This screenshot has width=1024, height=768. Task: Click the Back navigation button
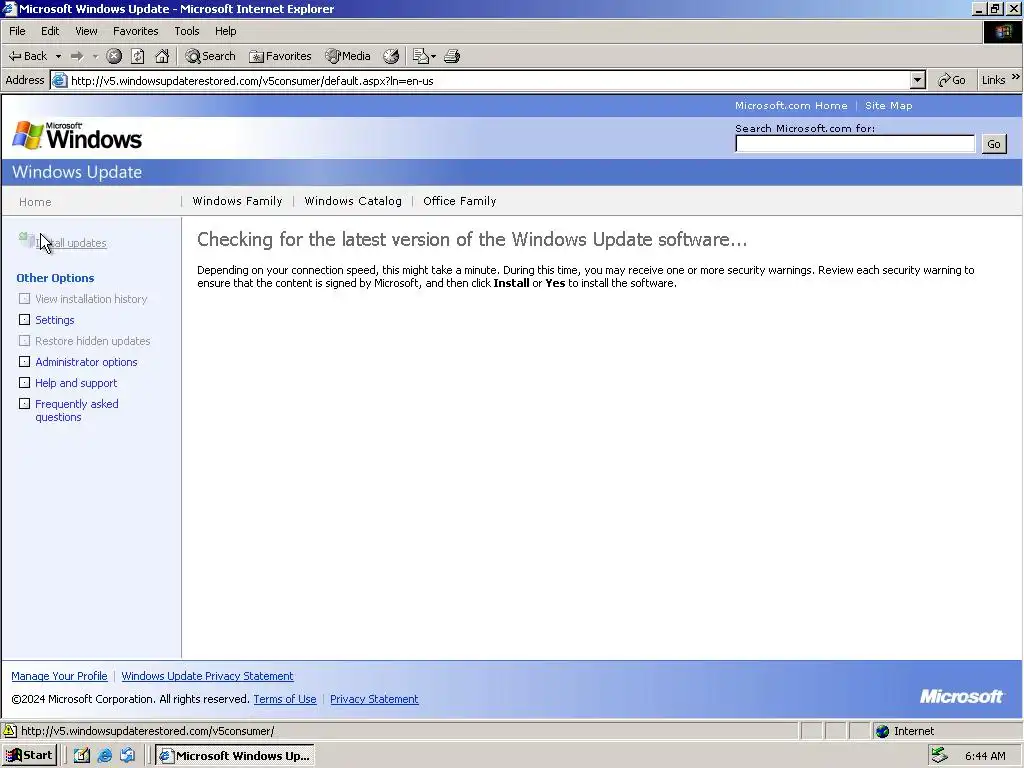[x=27, y=56]
